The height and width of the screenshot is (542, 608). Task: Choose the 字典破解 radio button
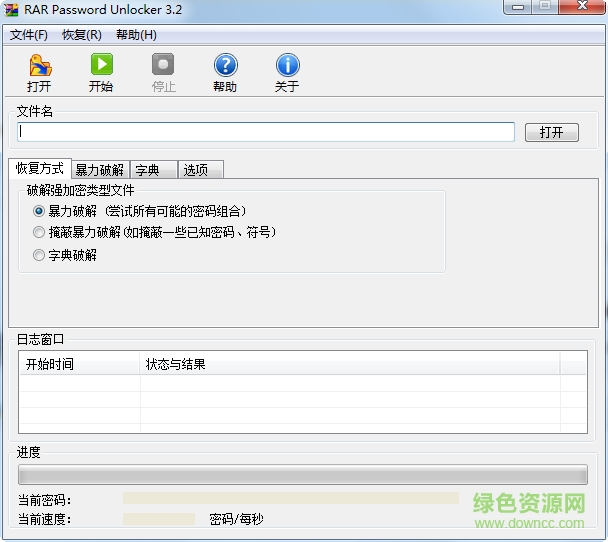pyautogui.click(x=39, y=255)
